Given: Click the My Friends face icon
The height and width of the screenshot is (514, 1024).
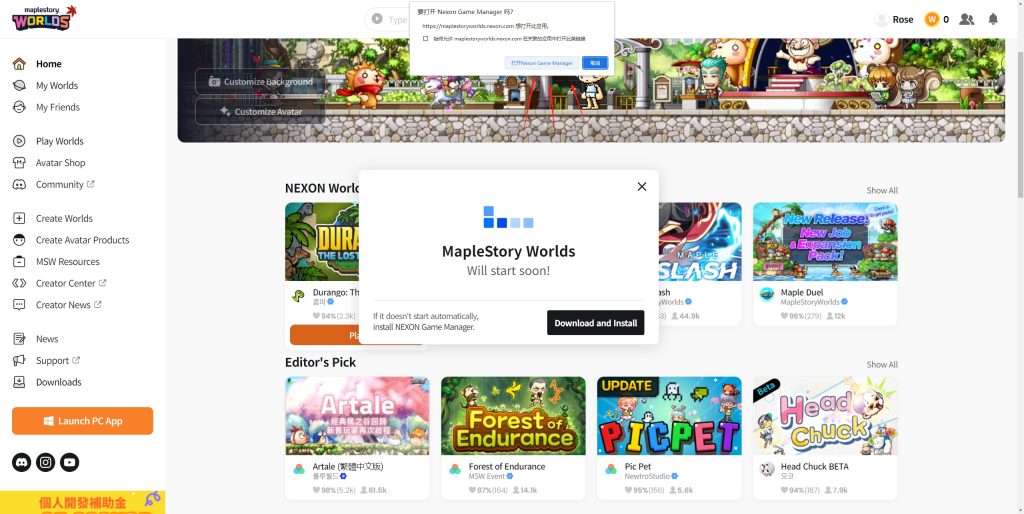Looking at the screenshot, I should pos(20,107).
